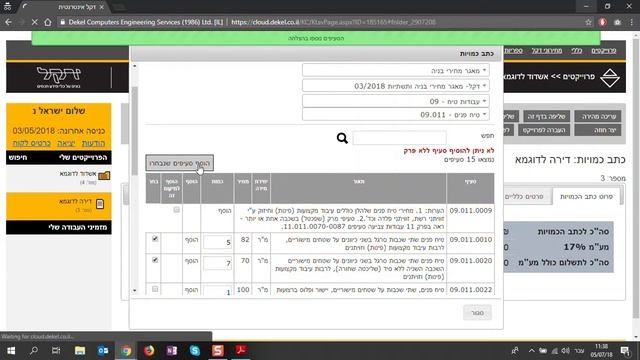Select the דקל אינטרנט browser tab

pyautogui.click(x=65, y=7)
